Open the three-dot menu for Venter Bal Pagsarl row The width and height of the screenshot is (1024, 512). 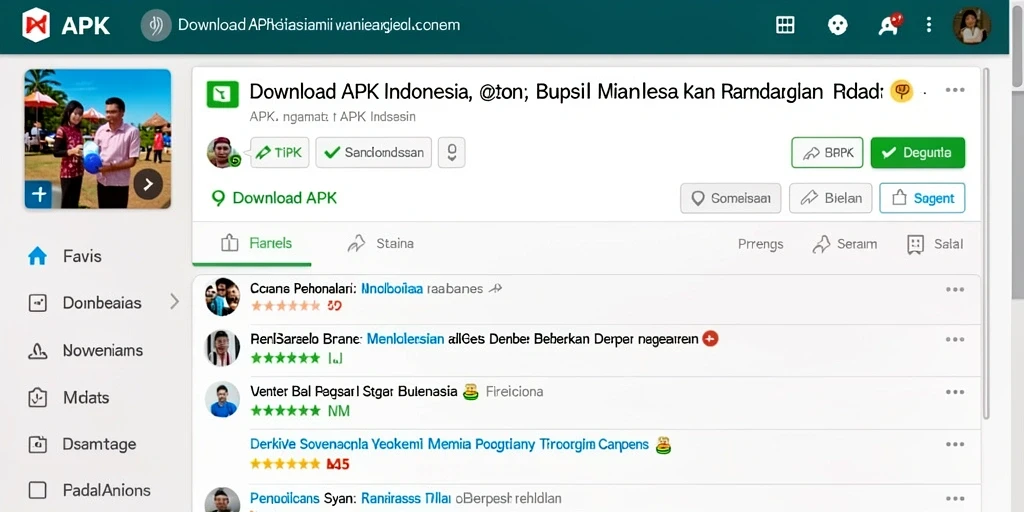click(x=955, y=392)
